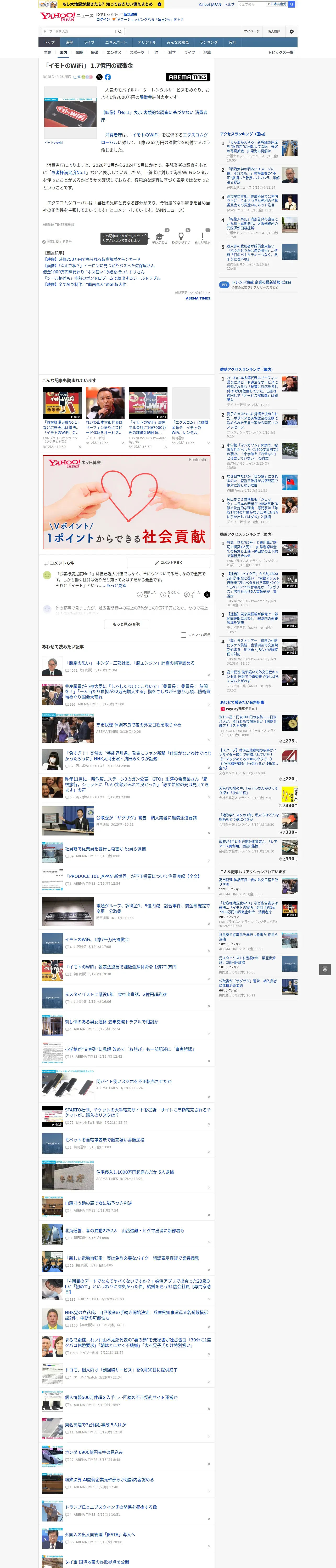Click the コメントを書く button
This screenshot has height=1568, width=336.
[x=168, y=563]
